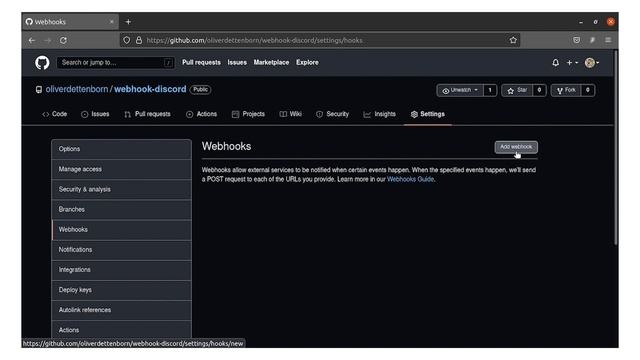Open the Projects tab

pyautogui.click(x=248, y=114)
